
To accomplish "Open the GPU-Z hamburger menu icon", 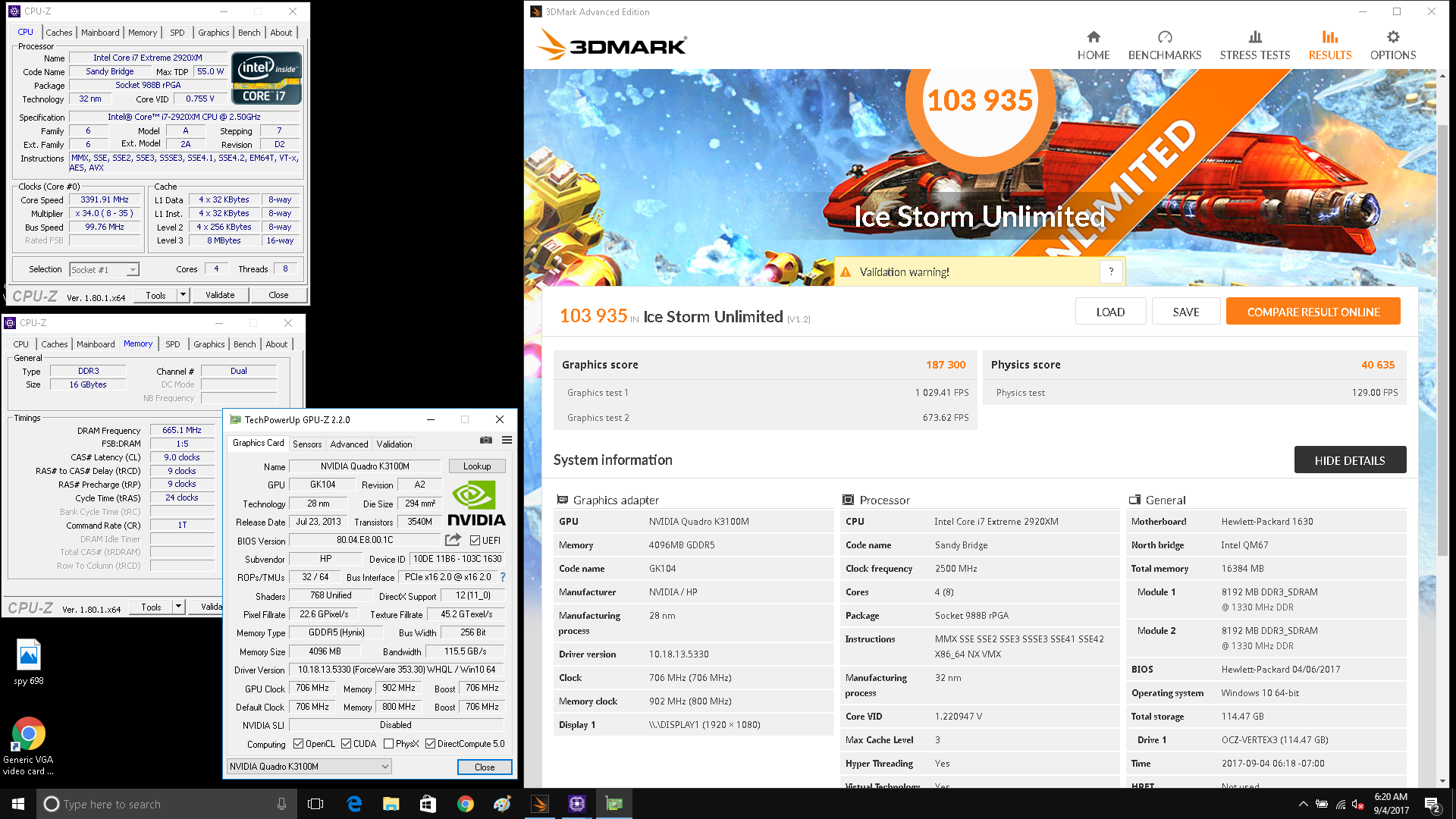I will click(x=507, y=440).
